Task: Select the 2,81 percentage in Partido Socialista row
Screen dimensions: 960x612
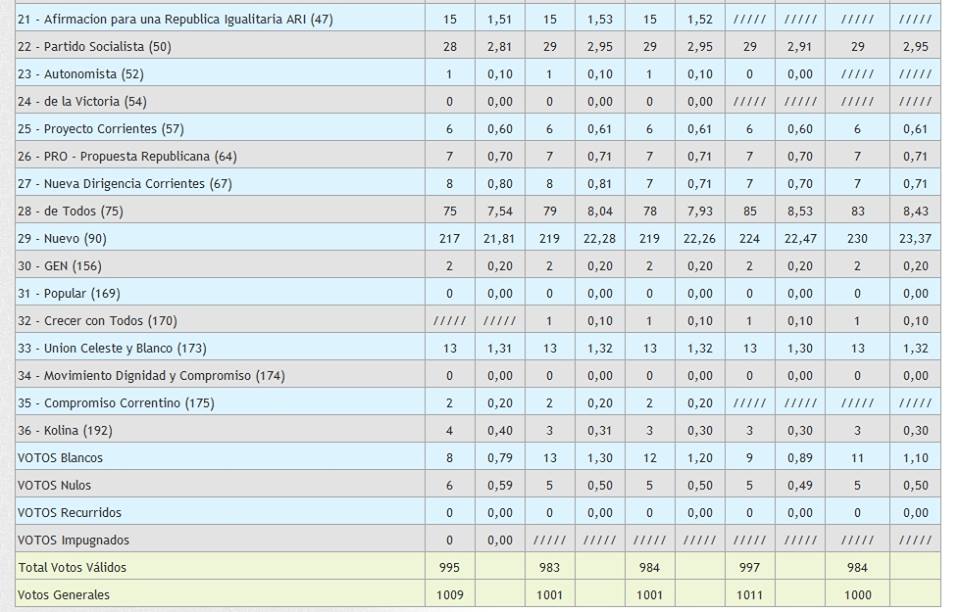Action: pyautogui.click(x=500, y=47)
